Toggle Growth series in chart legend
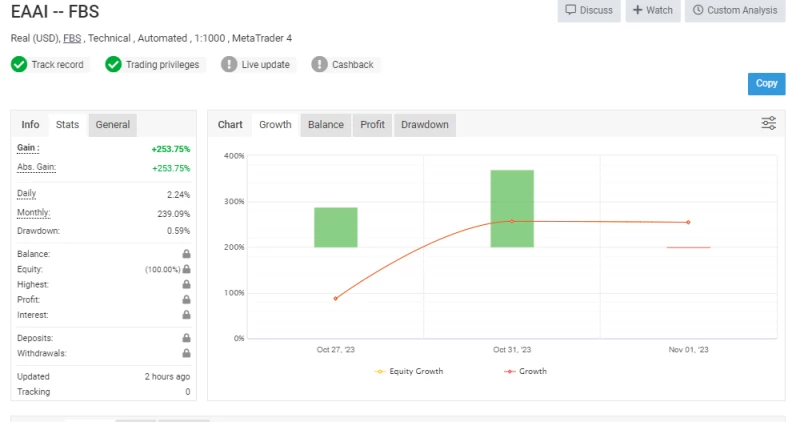 coord(527,371)
